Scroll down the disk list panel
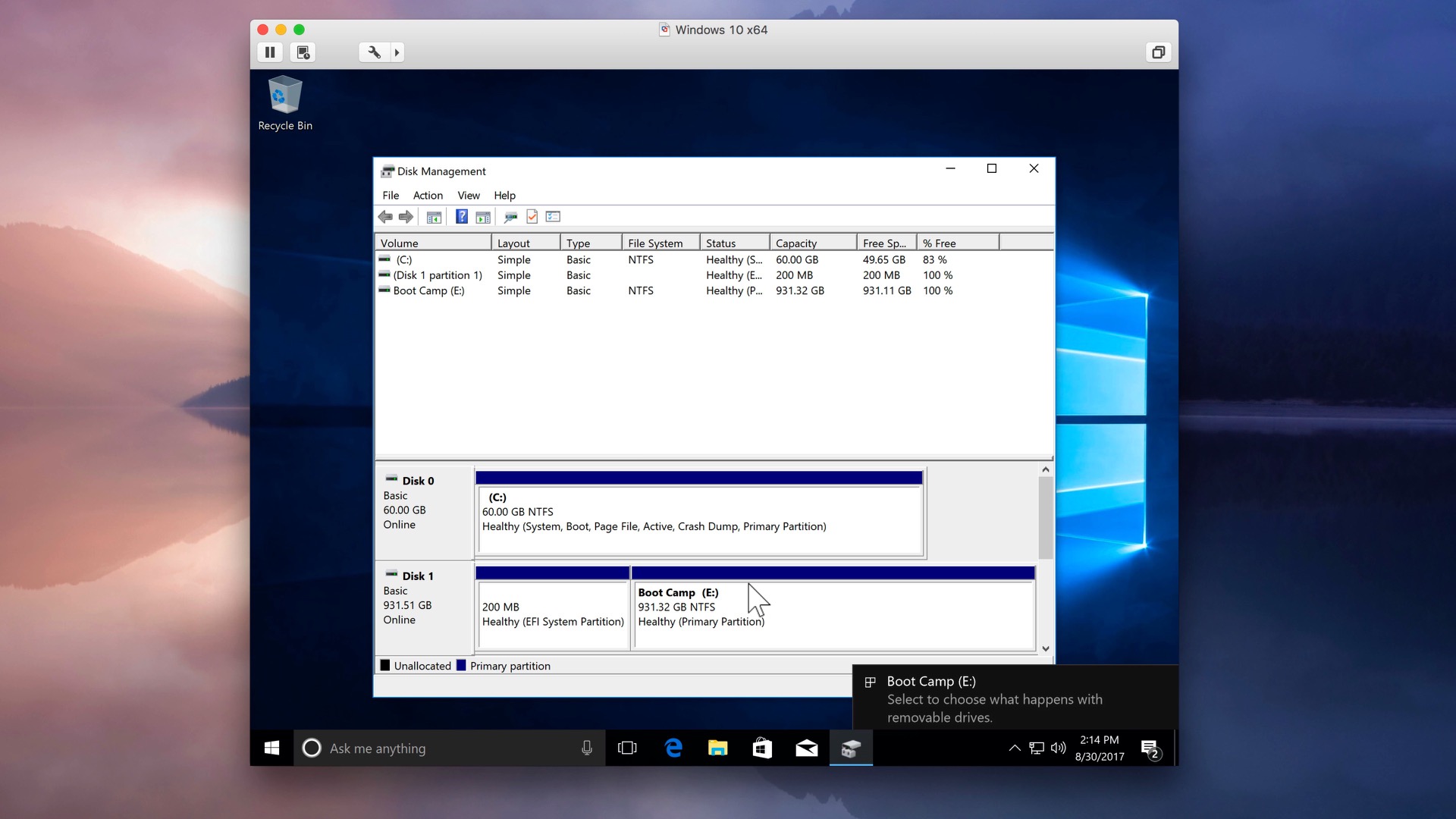Screen dimensions: 1456x819 [x=1045, y=648]
